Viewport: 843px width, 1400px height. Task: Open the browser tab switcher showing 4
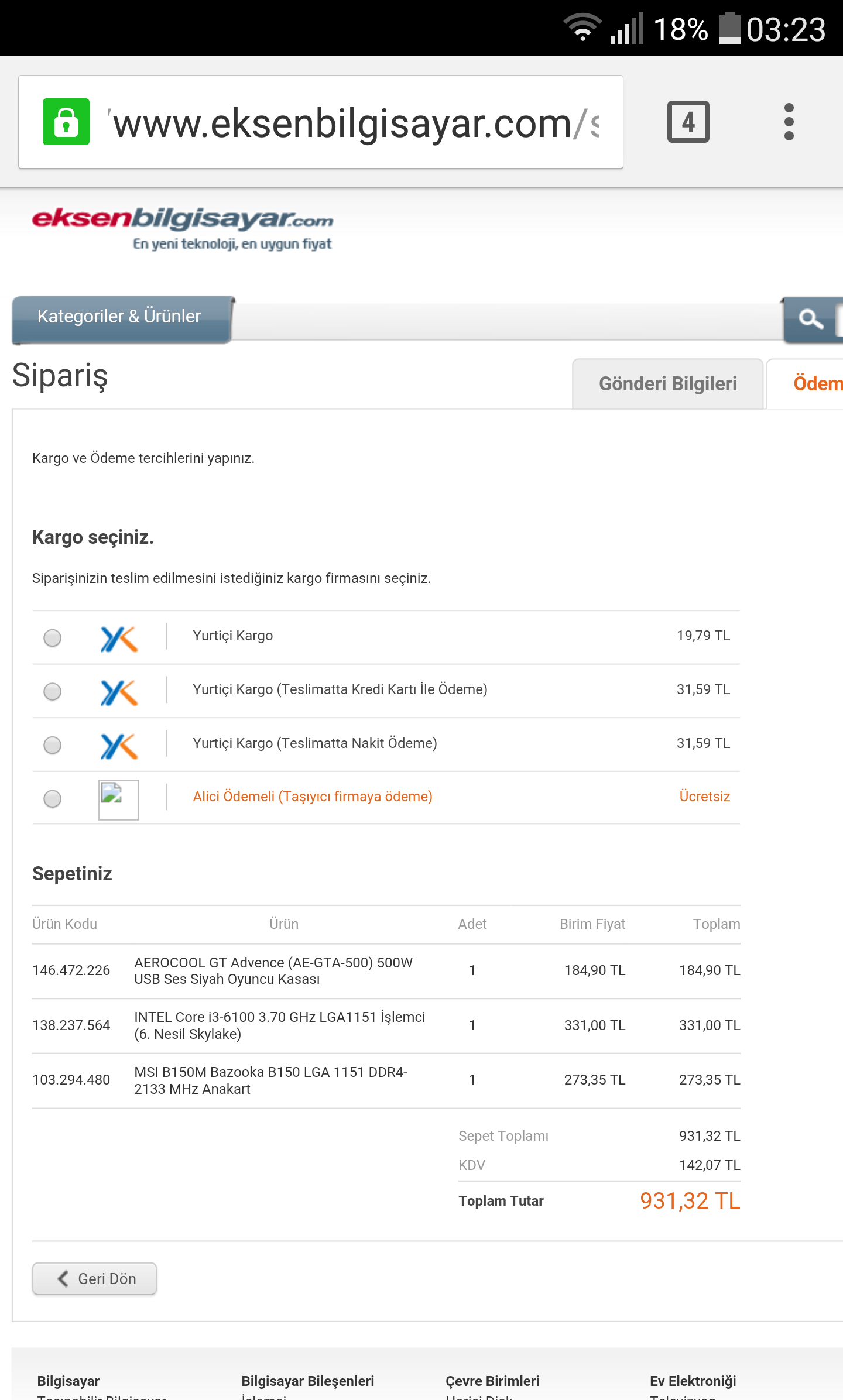tap(688, 122)
